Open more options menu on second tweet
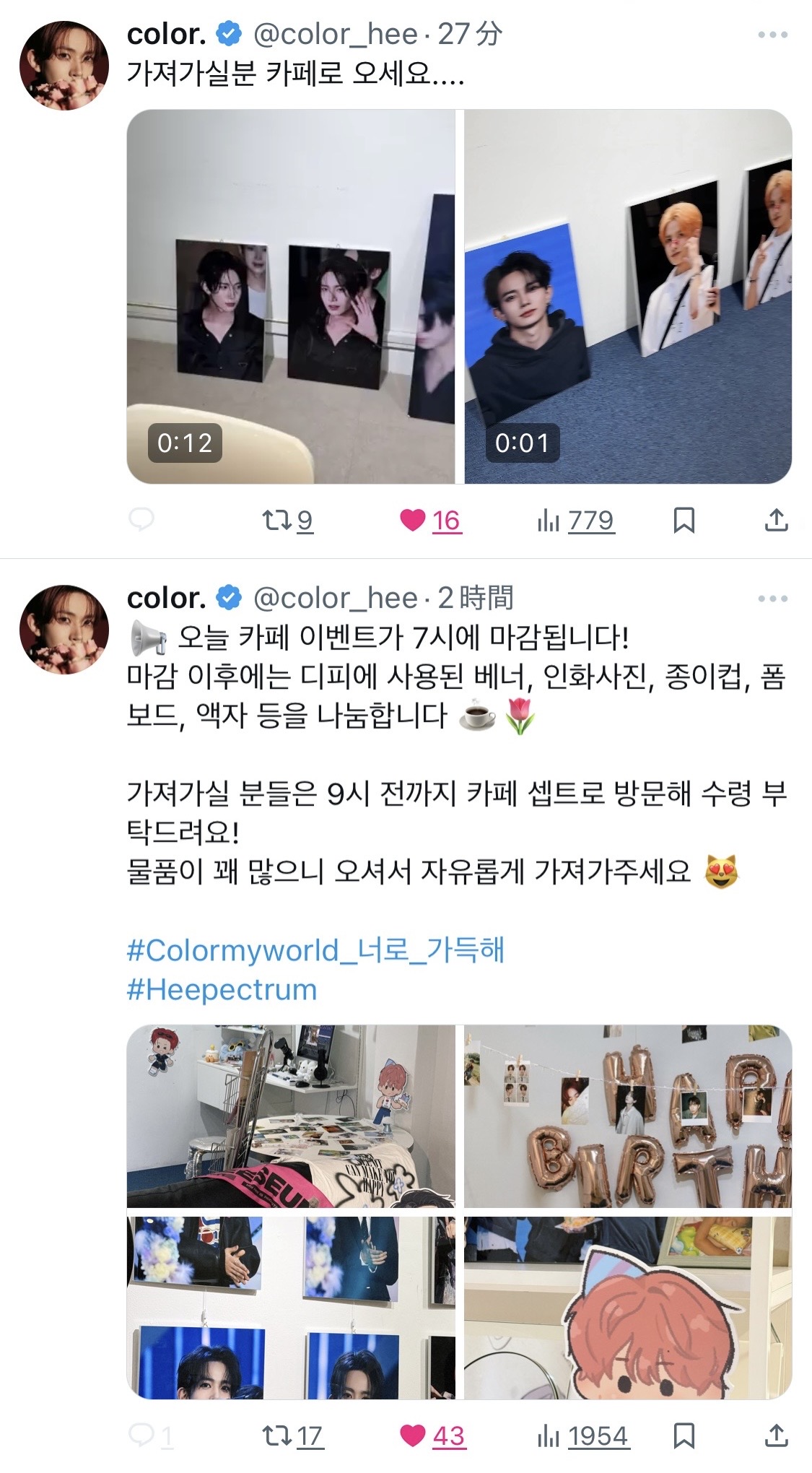Image resolution: width=812 pixels, height=1473 pixels. tap(772, 599)
